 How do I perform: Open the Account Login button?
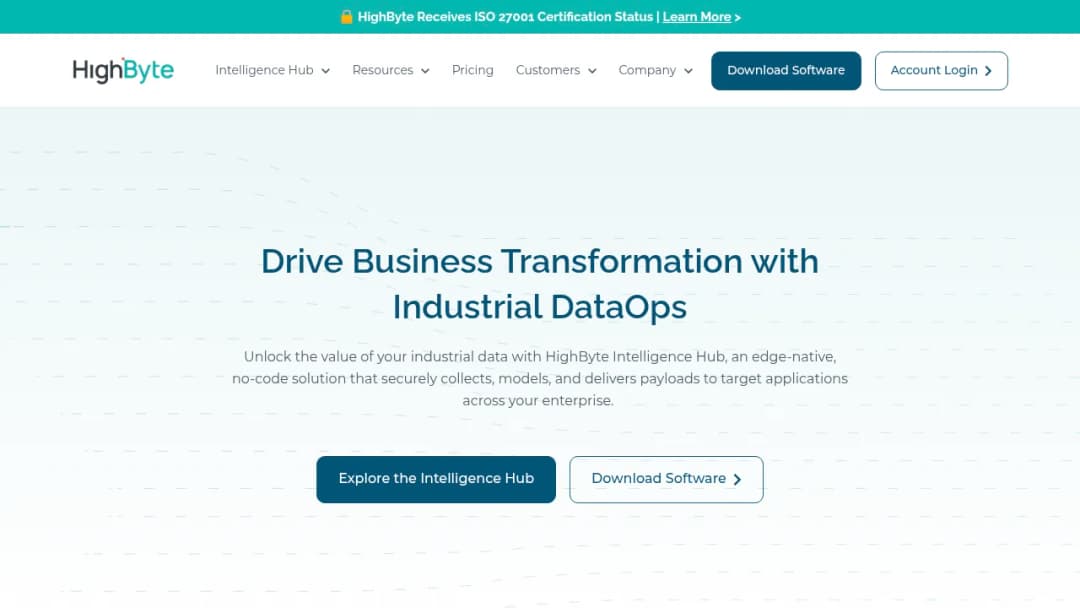click(941, 70)
